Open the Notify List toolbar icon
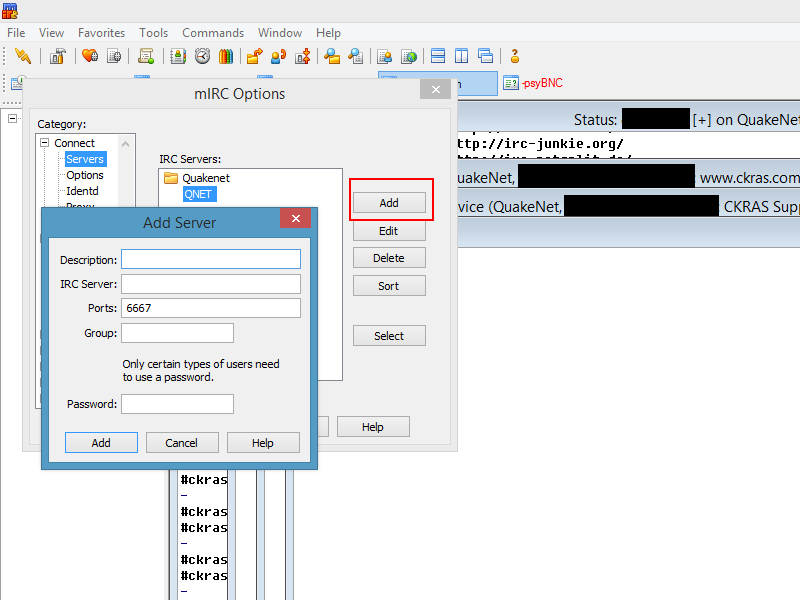Image resolution: width=800 pixels, height=600 pixels. pyautogui.click(x=385, y=56)
